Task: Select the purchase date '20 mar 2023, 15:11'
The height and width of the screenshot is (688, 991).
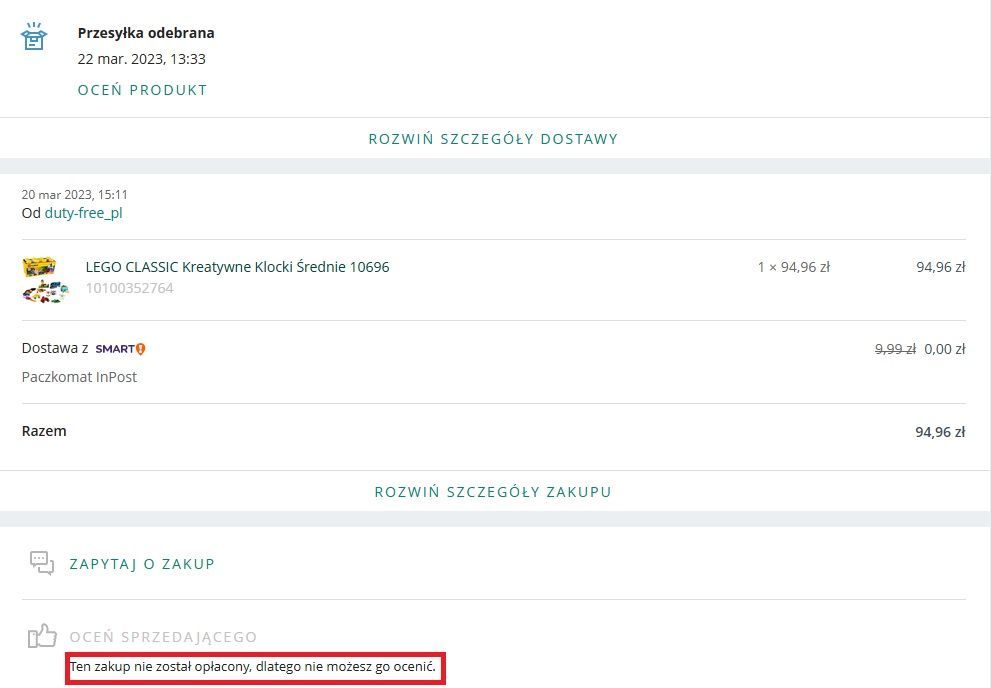Action: pos(75,195)
